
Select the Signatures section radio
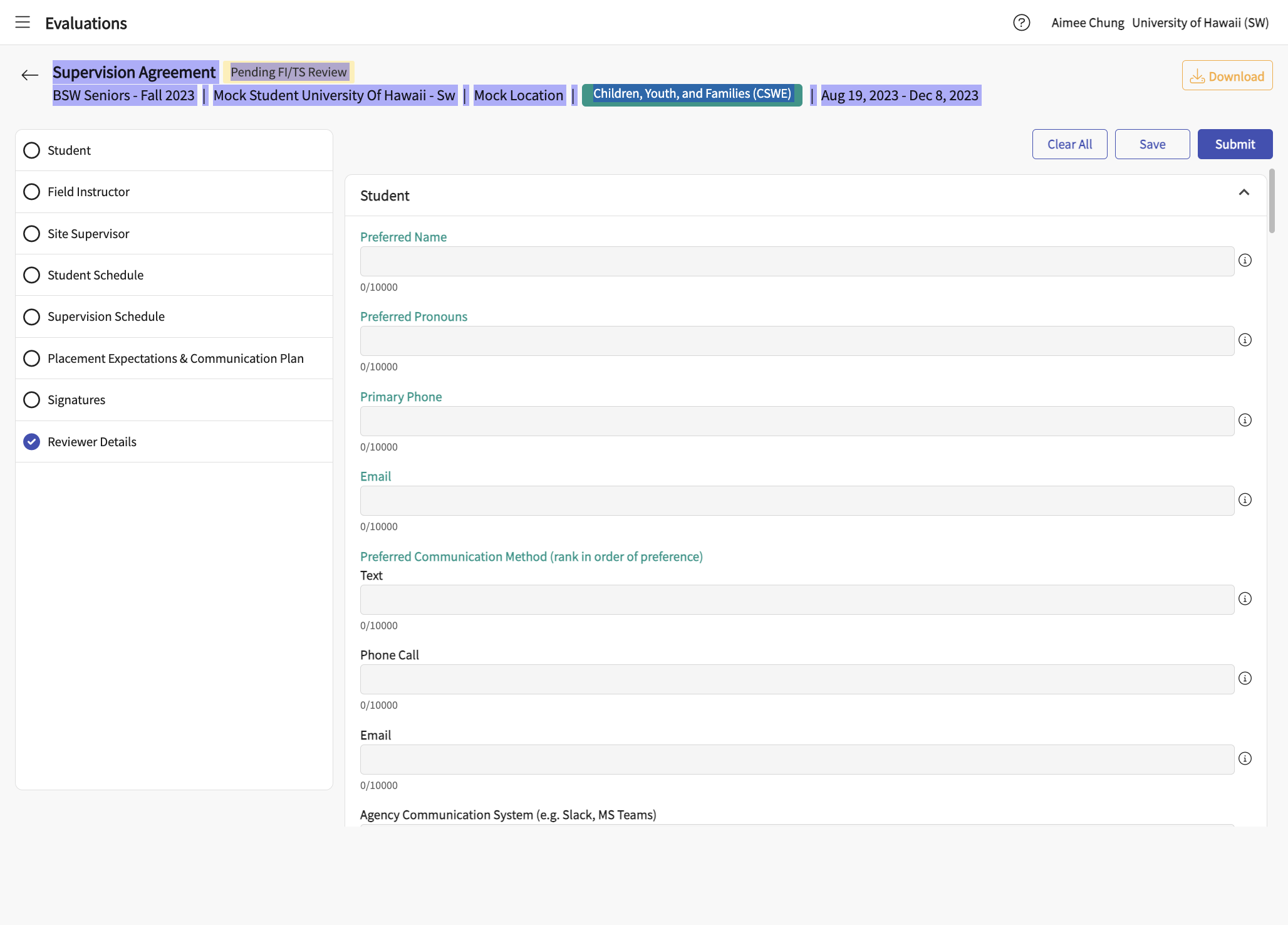coord(31,400)
